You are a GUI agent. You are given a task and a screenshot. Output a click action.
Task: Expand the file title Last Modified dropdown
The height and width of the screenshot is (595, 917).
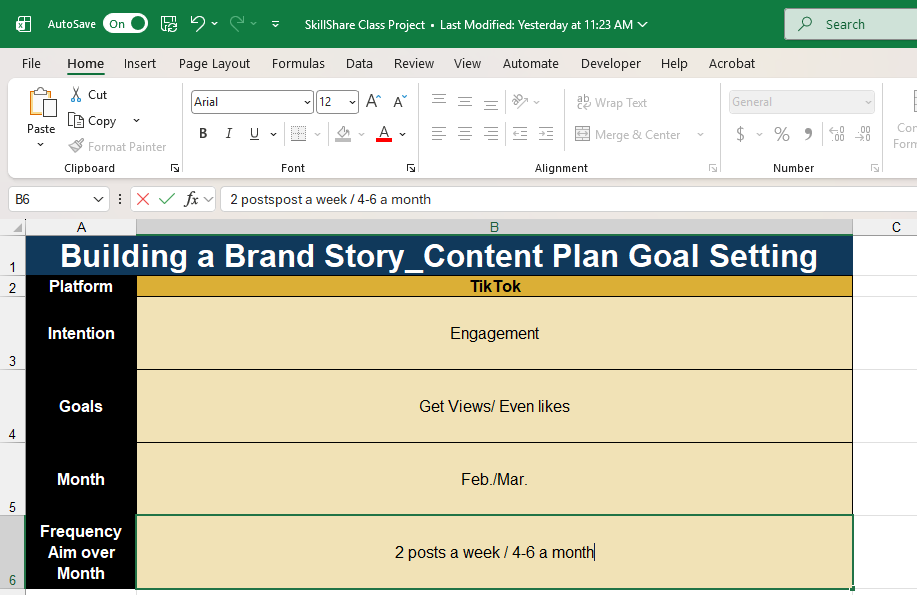[643, 25]
